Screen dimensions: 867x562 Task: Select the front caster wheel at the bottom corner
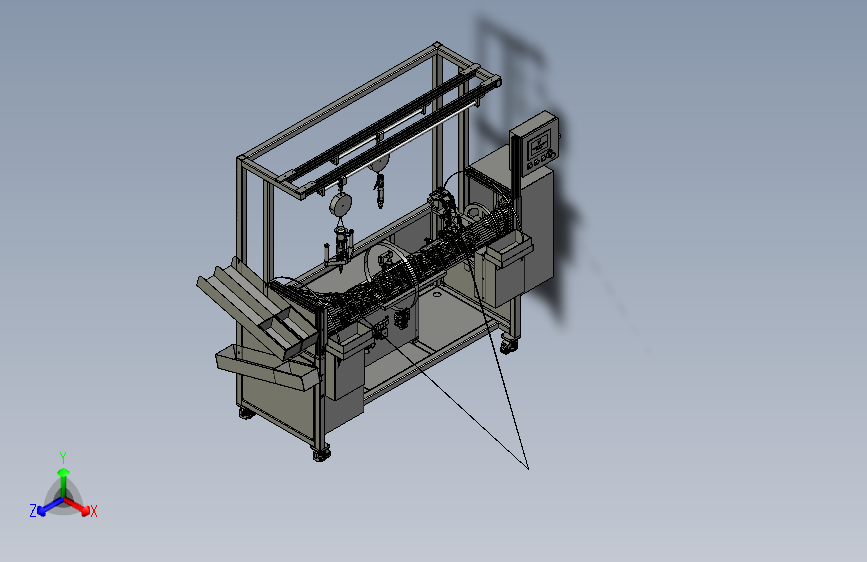(321, 455)
